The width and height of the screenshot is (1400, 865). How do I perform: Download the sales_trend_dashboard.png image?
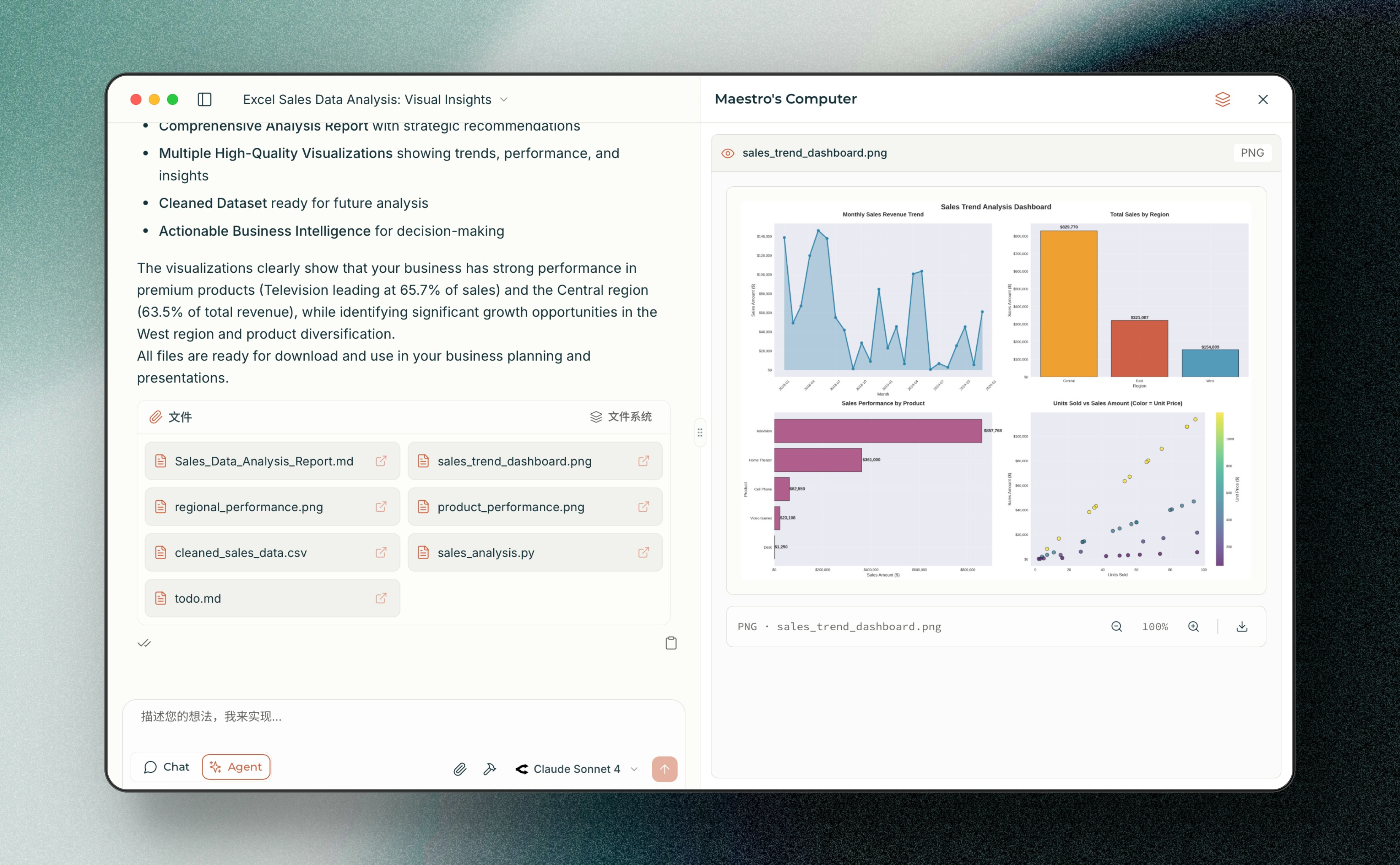[x=1242, y=626]
